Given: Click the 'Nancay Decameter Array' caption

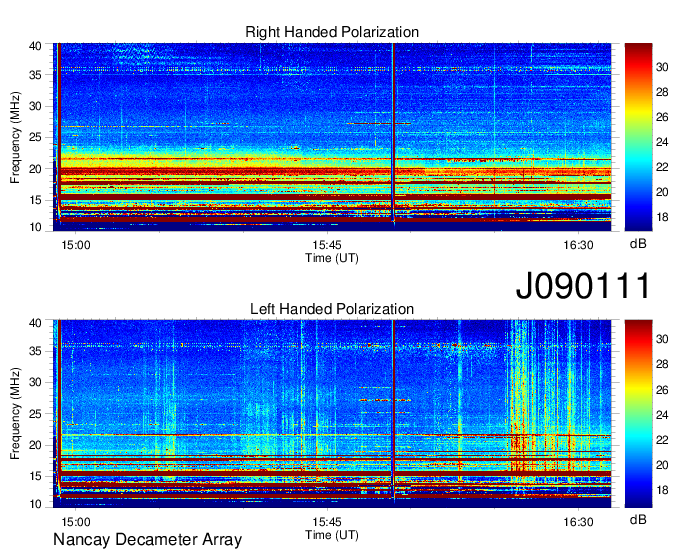Looking at the screenshot, I should [x=147, y=540].
